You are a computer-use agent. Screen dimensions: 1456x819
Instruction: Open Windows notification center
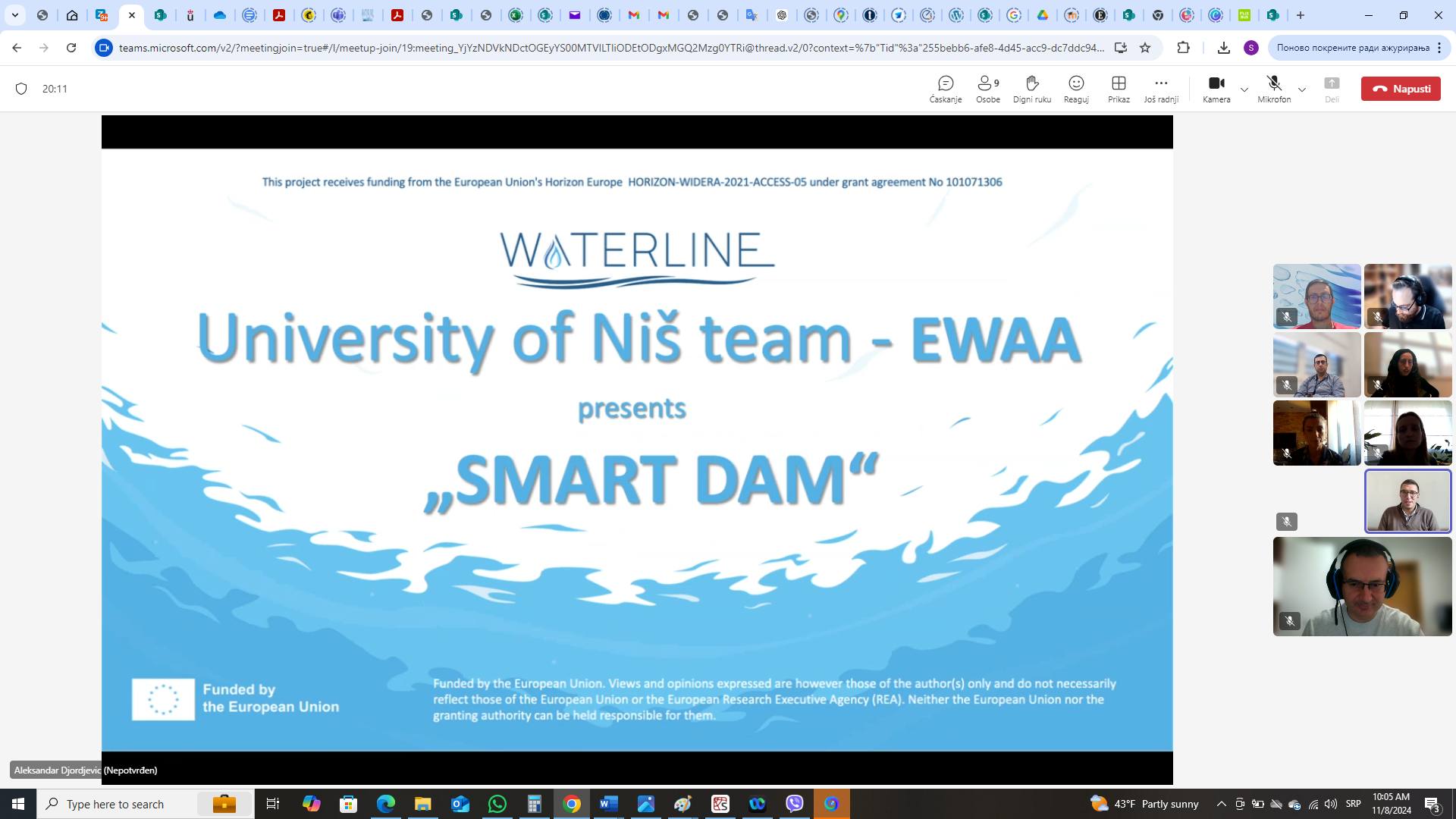(x=1432, y=804)
